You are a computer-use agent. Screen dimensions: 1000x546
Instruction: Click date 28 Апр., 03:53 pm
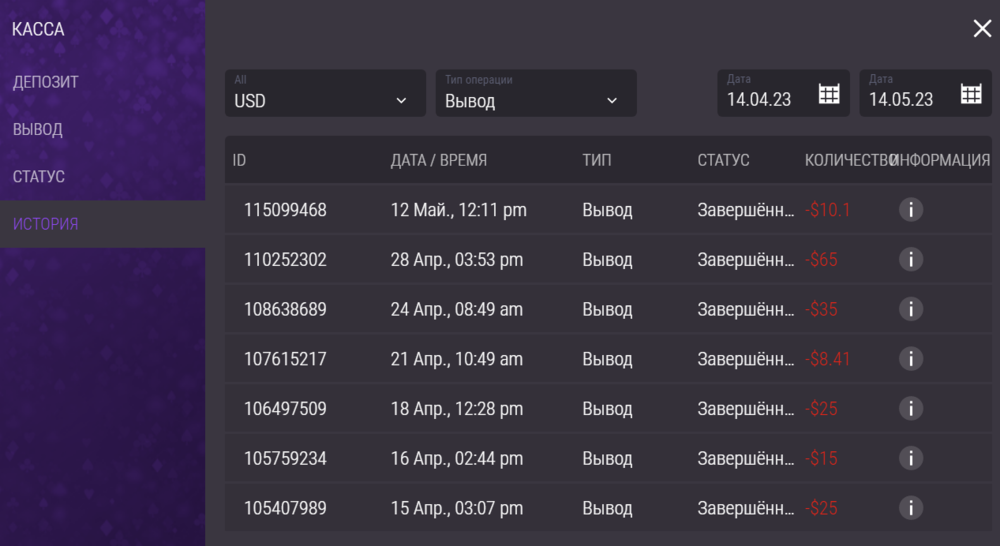tap(457, 260)
